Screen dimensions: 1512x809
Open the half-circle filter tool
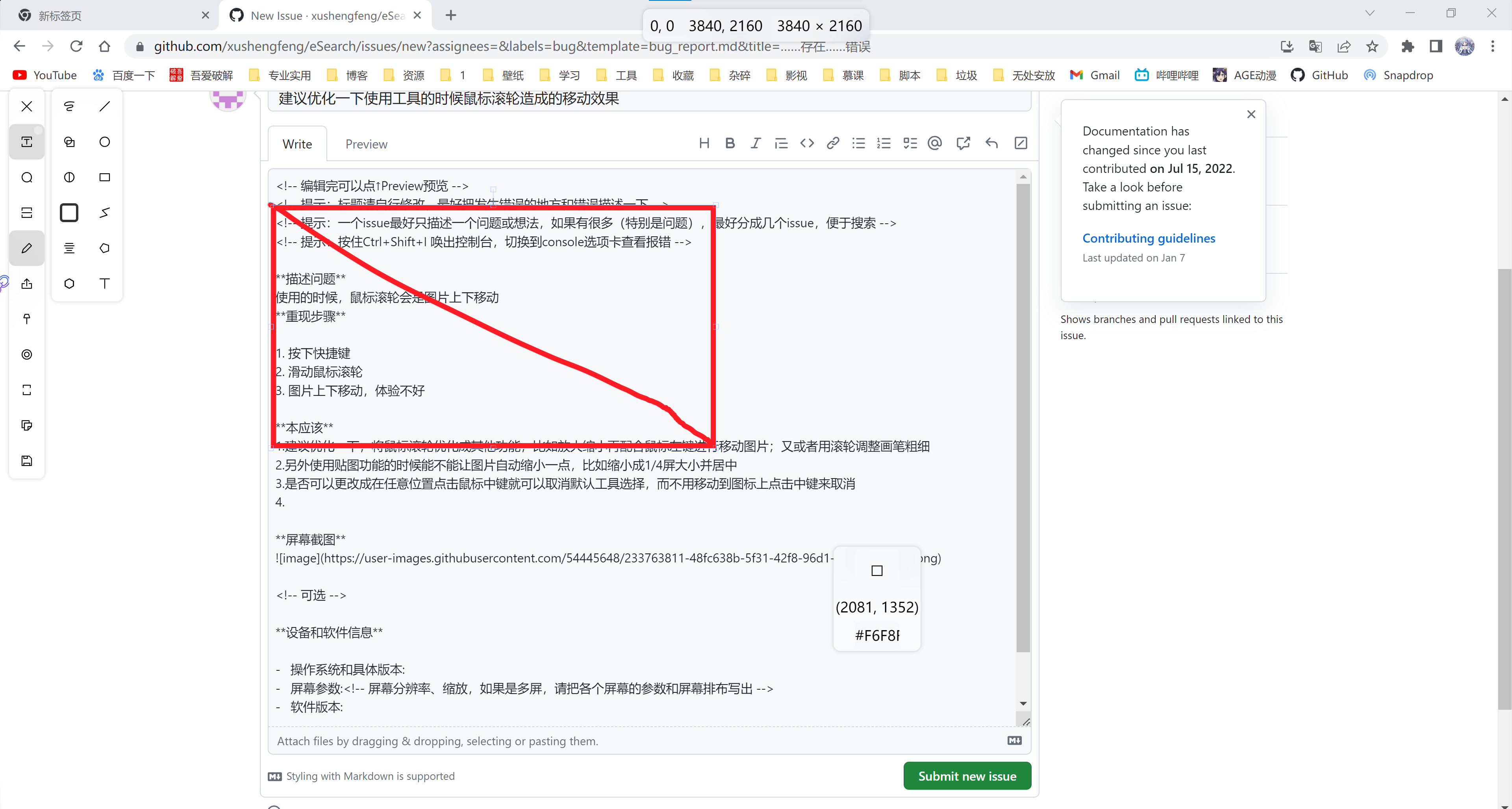pyautogui.click(x=69, y=177)
